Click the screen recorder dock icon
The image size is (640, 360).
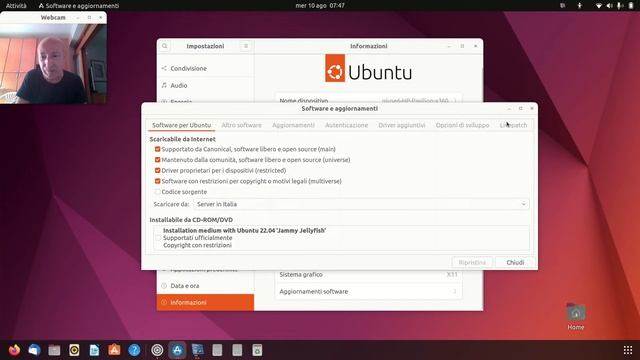[x=197, y=350]
